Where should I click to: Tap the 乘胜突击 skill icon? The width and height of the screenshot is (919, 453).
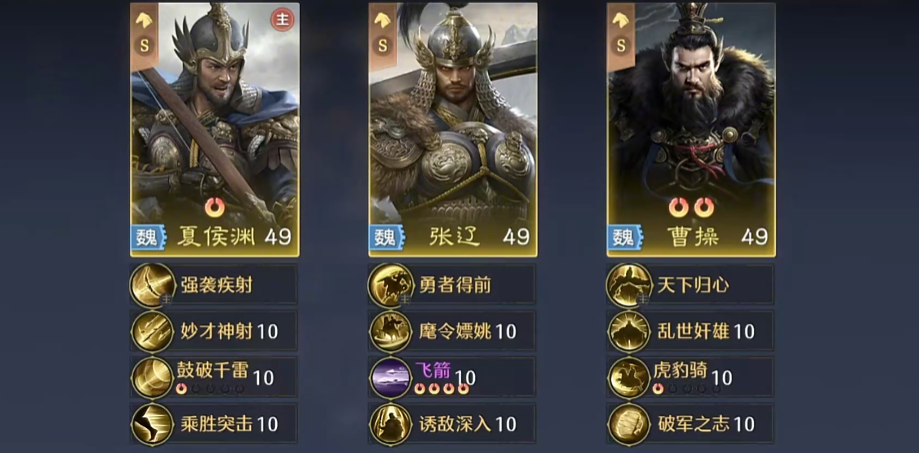[152, 424]
